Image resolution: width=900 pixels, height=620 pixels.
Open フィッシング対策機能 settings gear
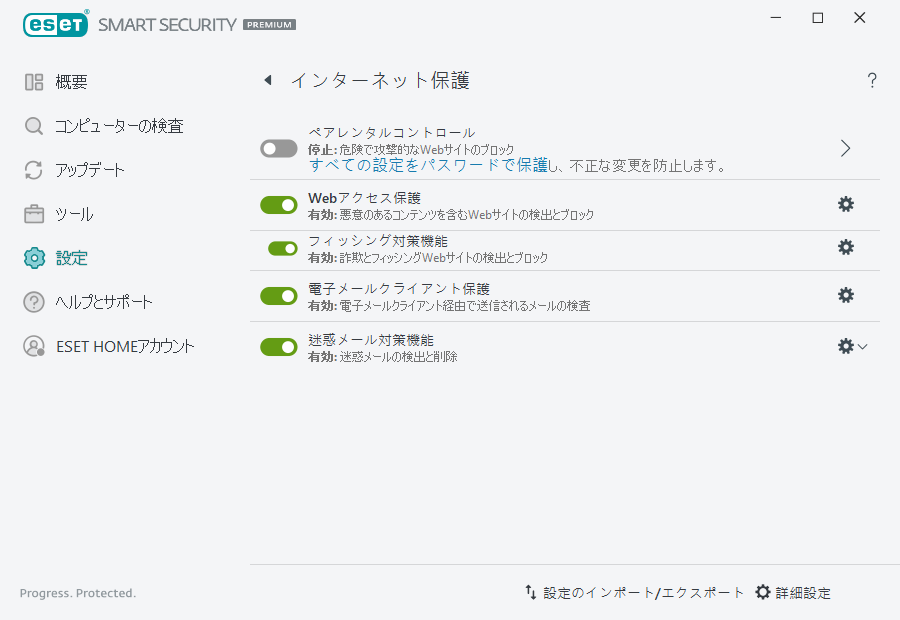coord(846,247)
